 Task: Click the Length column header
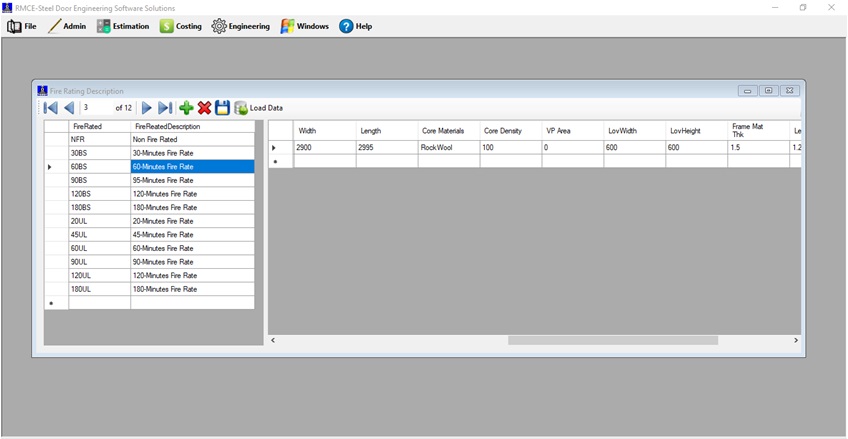(x=387, y=131)
